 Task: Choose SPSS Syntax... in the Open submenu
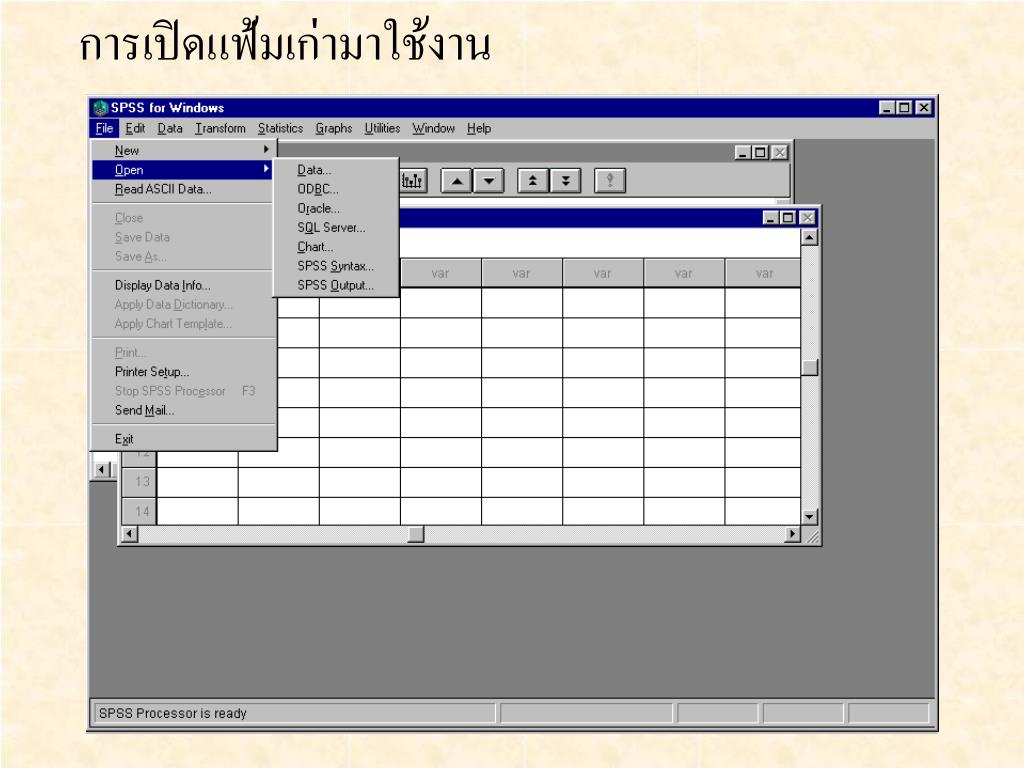(336, 266)
